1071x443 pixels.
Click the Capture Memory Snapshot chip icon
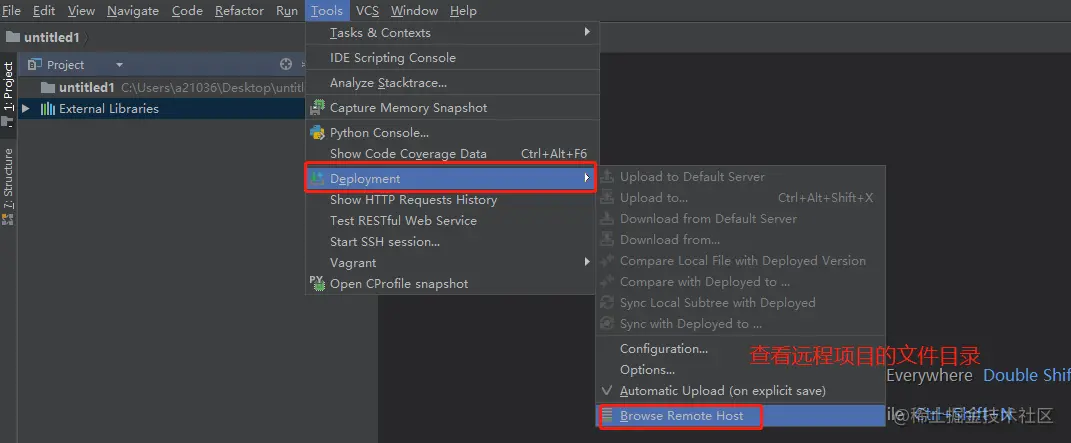pyautogui.click(x=317, y=107)
